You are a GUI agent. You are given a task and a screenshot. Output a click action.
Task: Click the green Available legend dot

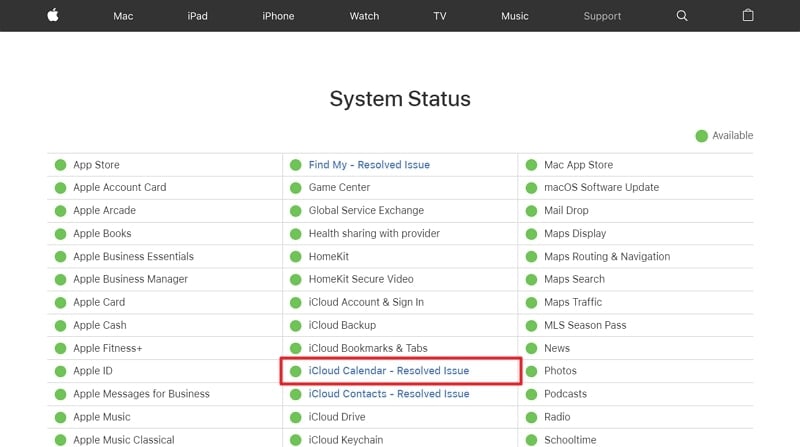pyautogui.click(x=702, y=136)
